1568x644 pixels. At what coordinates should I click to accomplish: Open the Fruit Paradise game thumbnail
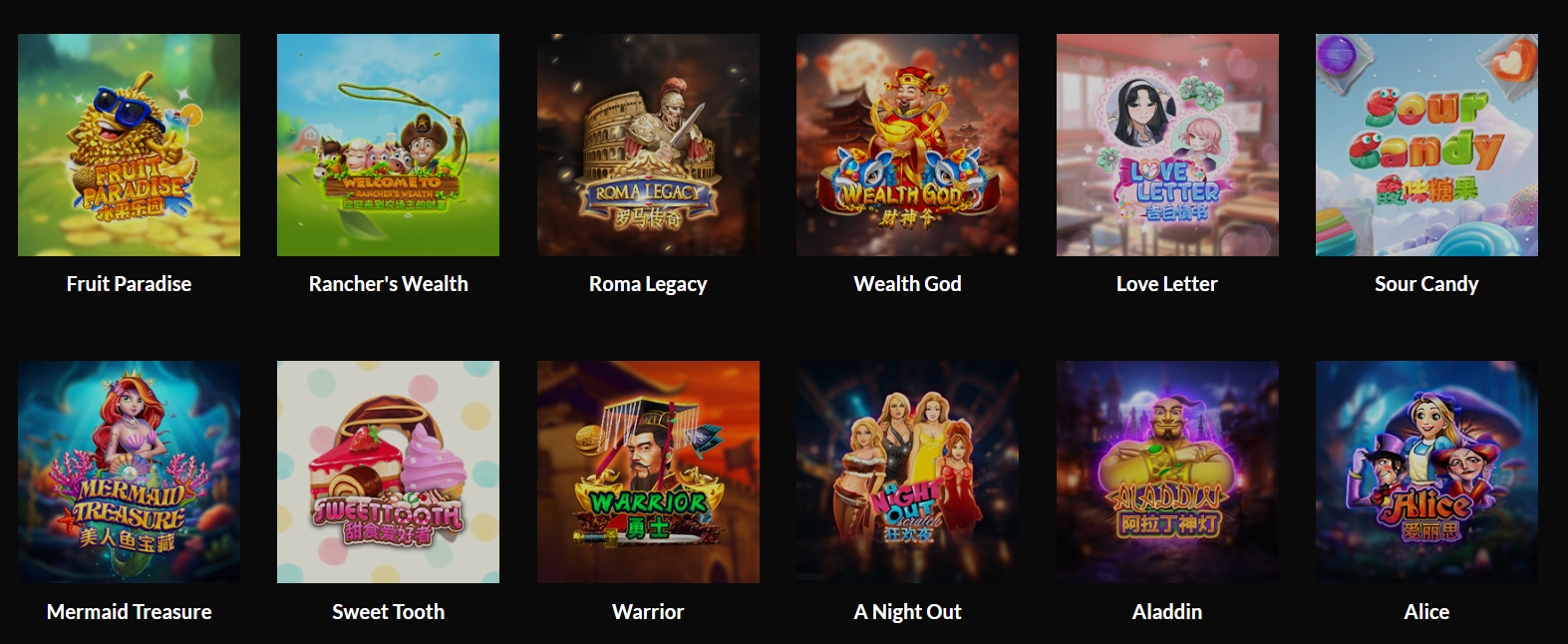click(x=129, y=145)
